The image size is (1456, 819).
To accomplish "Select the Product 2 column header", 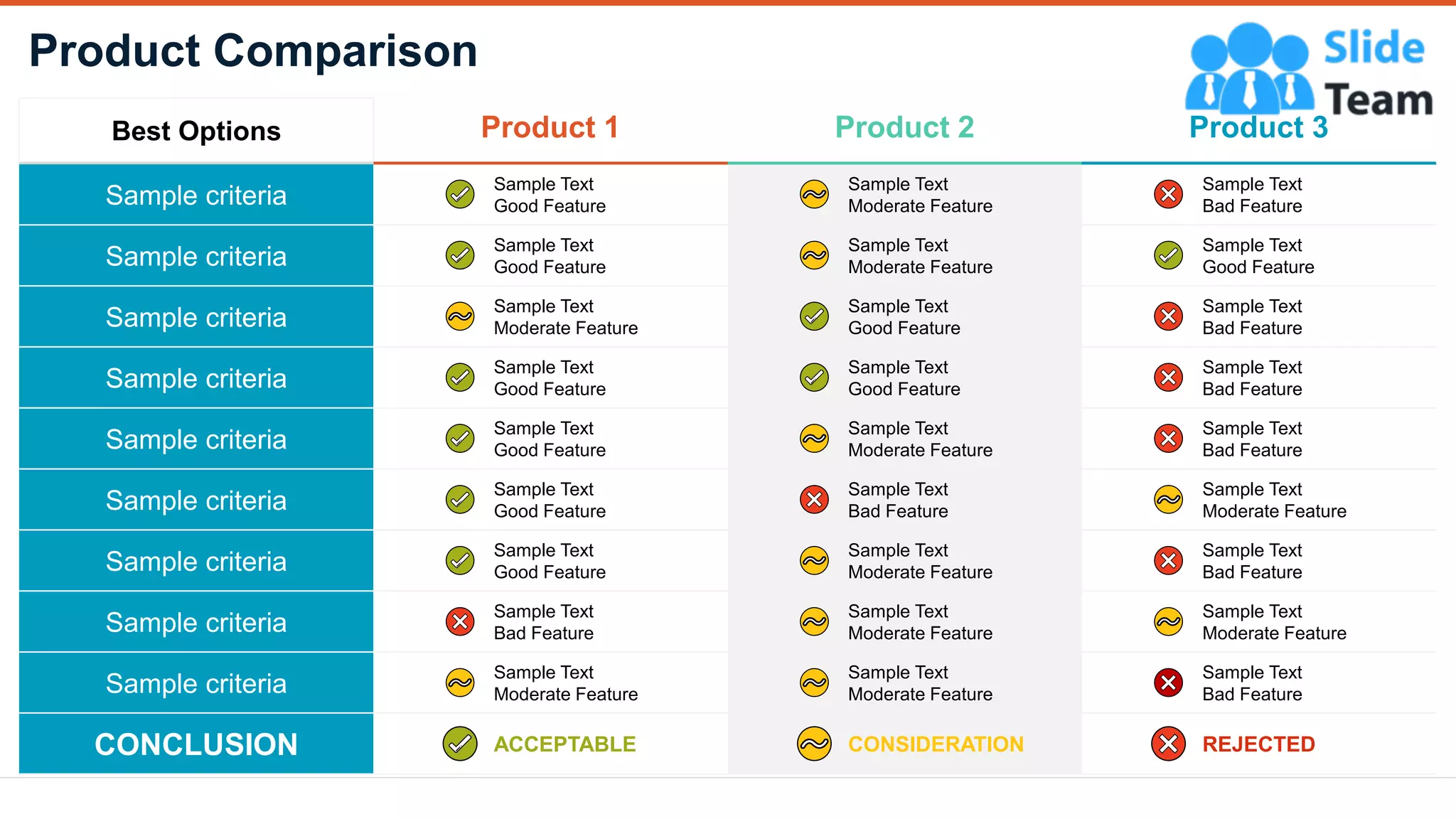I will tap(904, 127).
